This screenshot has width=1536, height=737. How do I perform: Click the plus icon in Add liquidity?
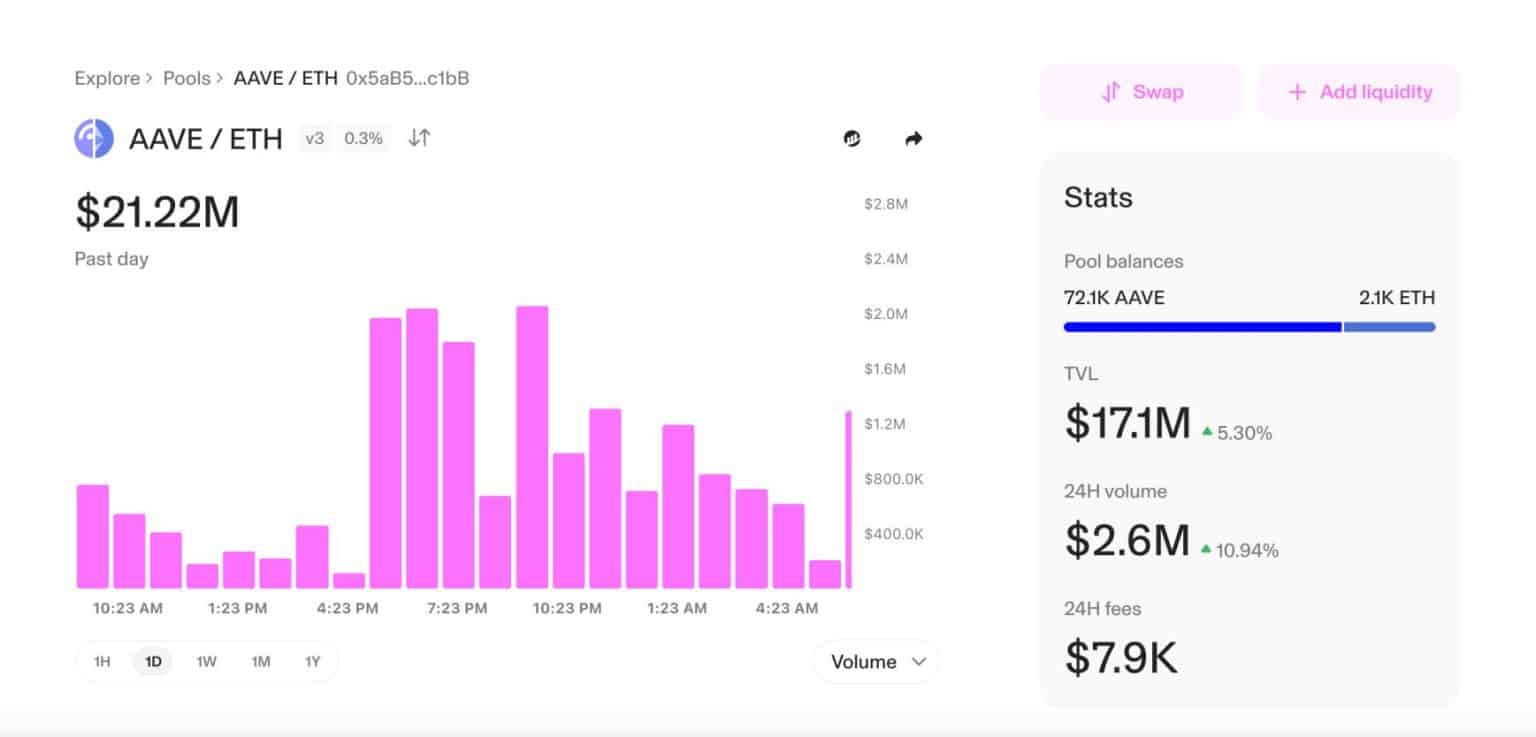[x=1297, y=92]
